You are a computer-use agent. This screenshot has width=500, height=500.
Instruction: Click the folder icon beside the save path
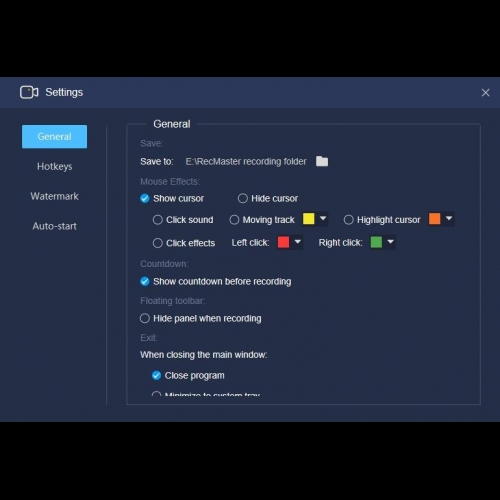(x=322, y=161)
